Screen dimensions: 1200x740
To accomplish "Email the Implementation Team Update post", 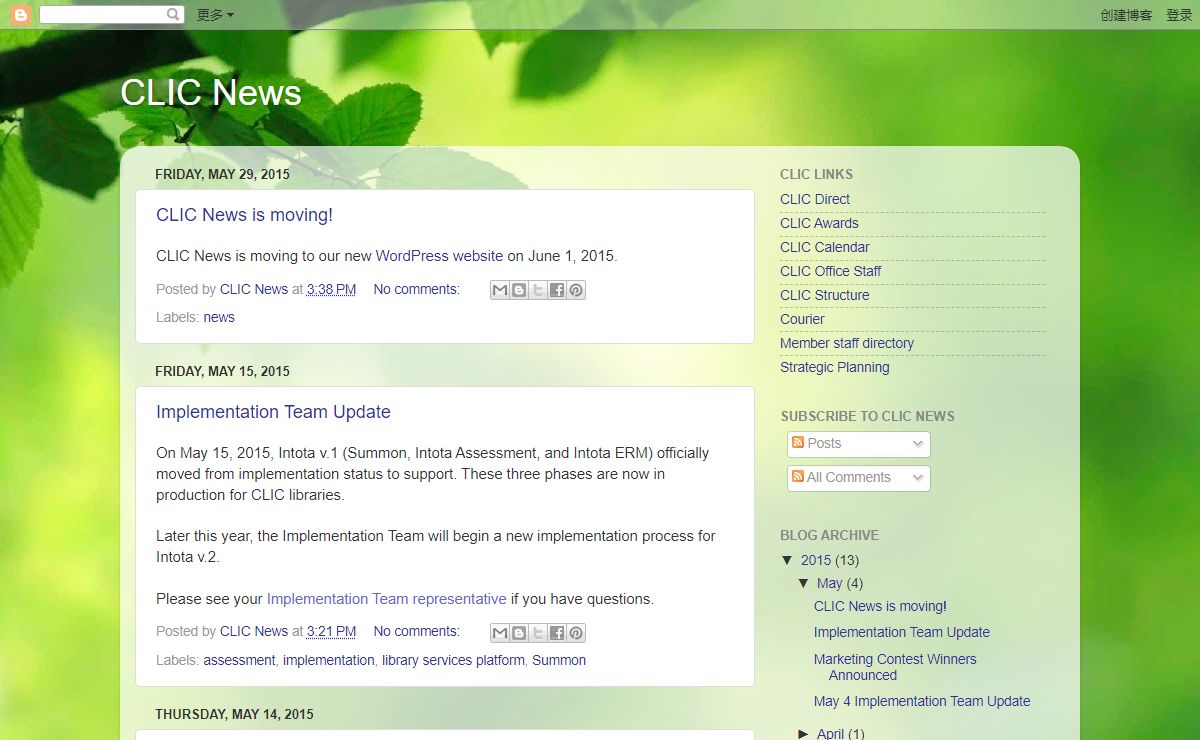I will point(500,632).
